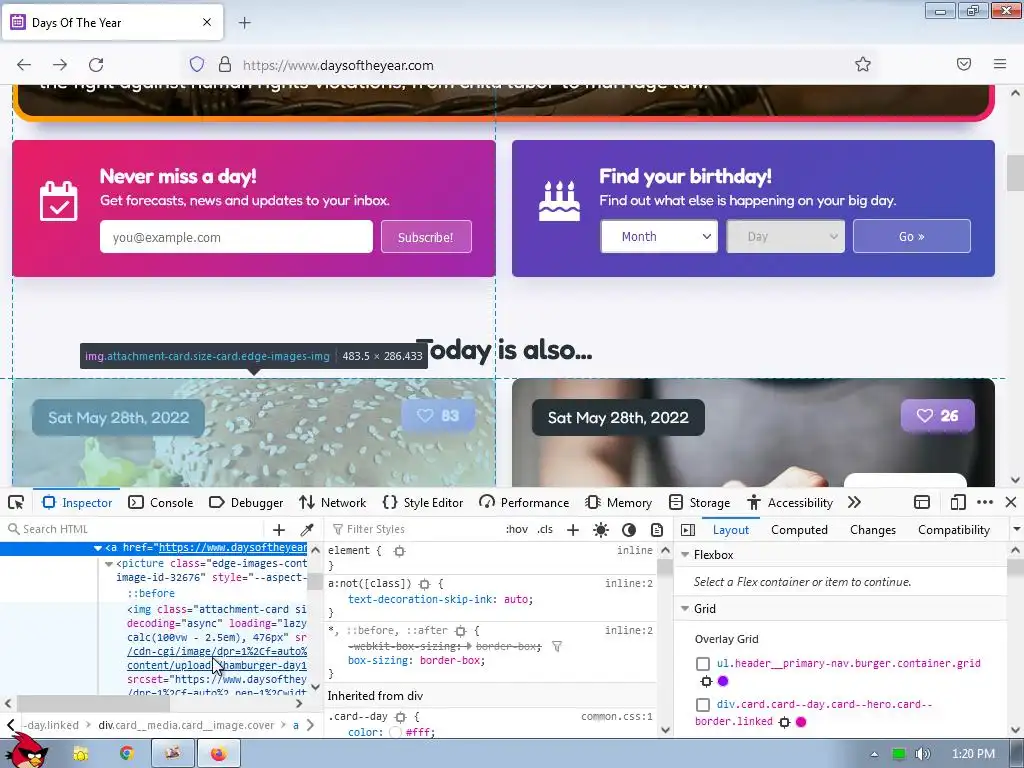Collapse the Flexbox section
1024x768 pixels.
click(685, 554)
